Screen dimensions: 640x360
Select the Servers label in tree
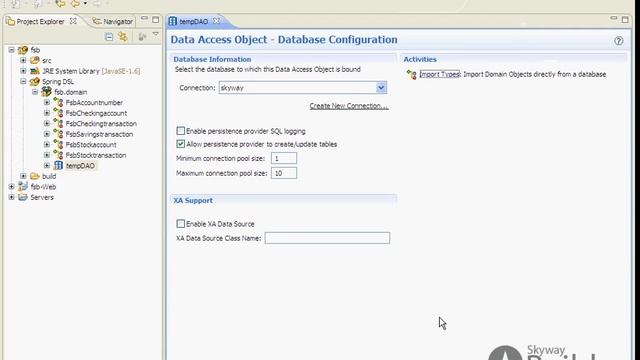42,197
